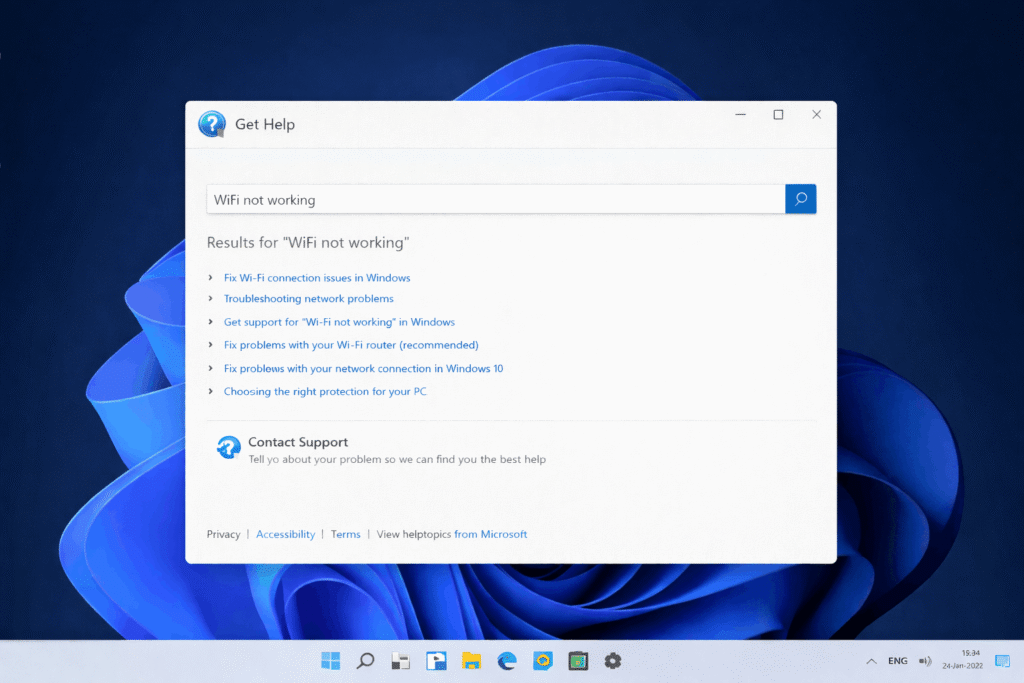
Task: Open File Explorer folder icon in taskbar
Action: (472, 661)
